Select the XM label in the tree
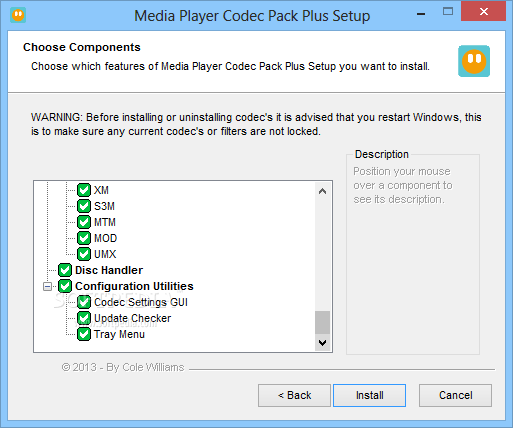The height and width of the screenshot is (428, 513). [101, 190]
